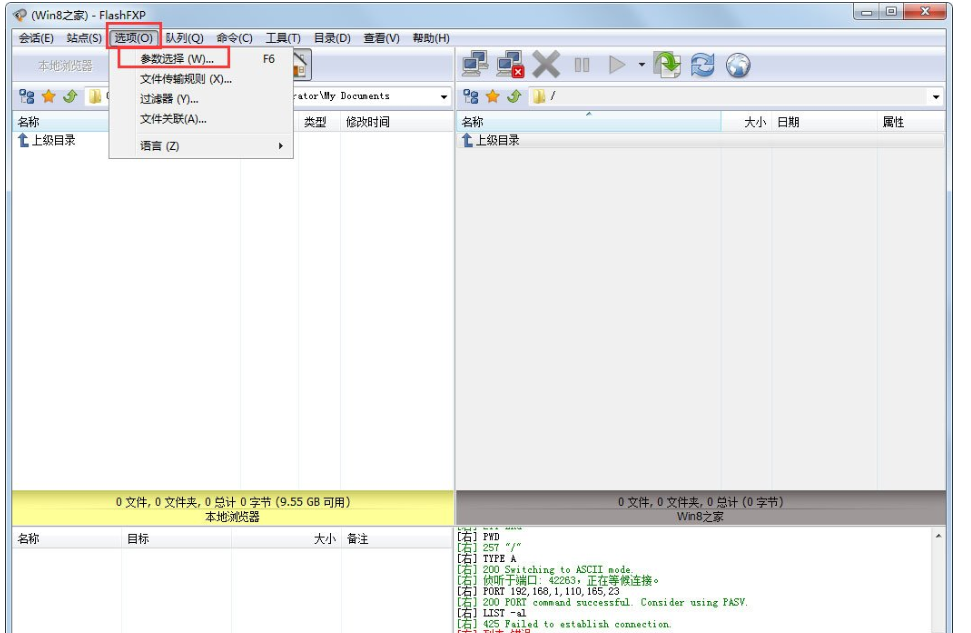Click the play transfer queue icon

[617, 65]
